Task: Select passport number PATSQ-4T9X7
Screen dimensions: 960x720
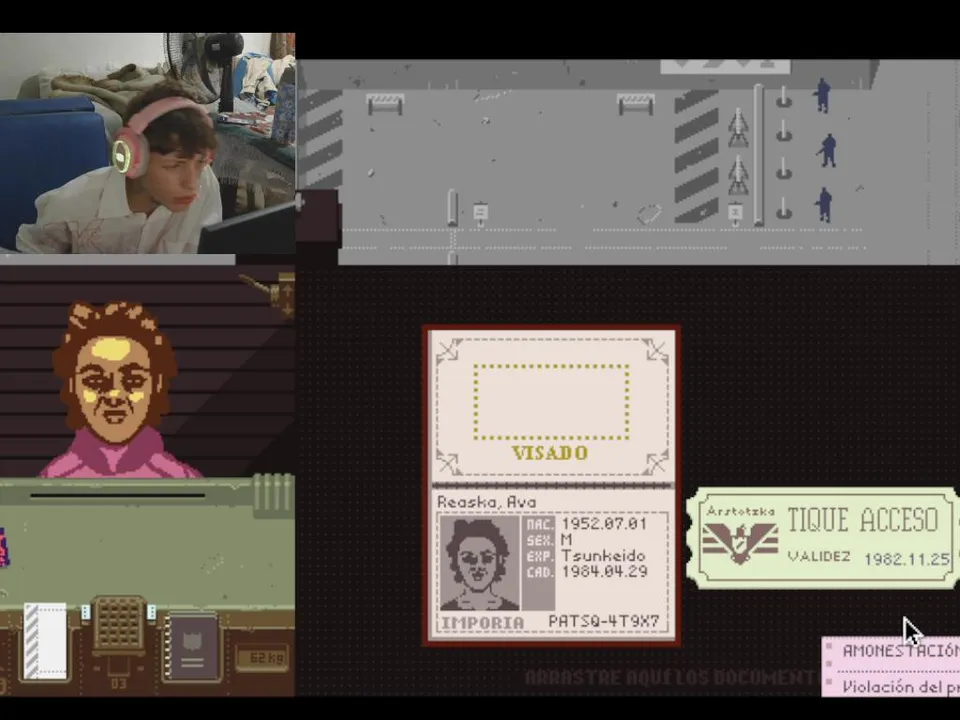Action: point(604,621)
